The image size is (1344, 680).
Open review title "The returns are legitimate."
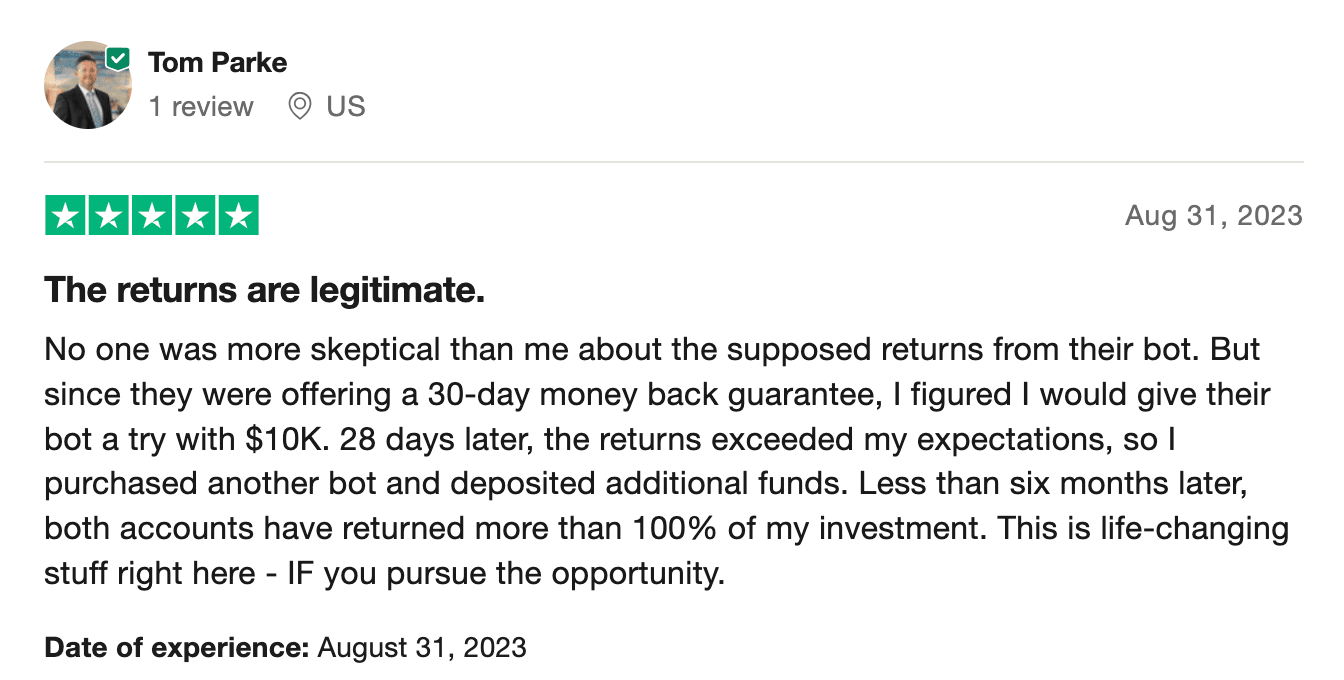pyautogui.click(x=265, y=291)
